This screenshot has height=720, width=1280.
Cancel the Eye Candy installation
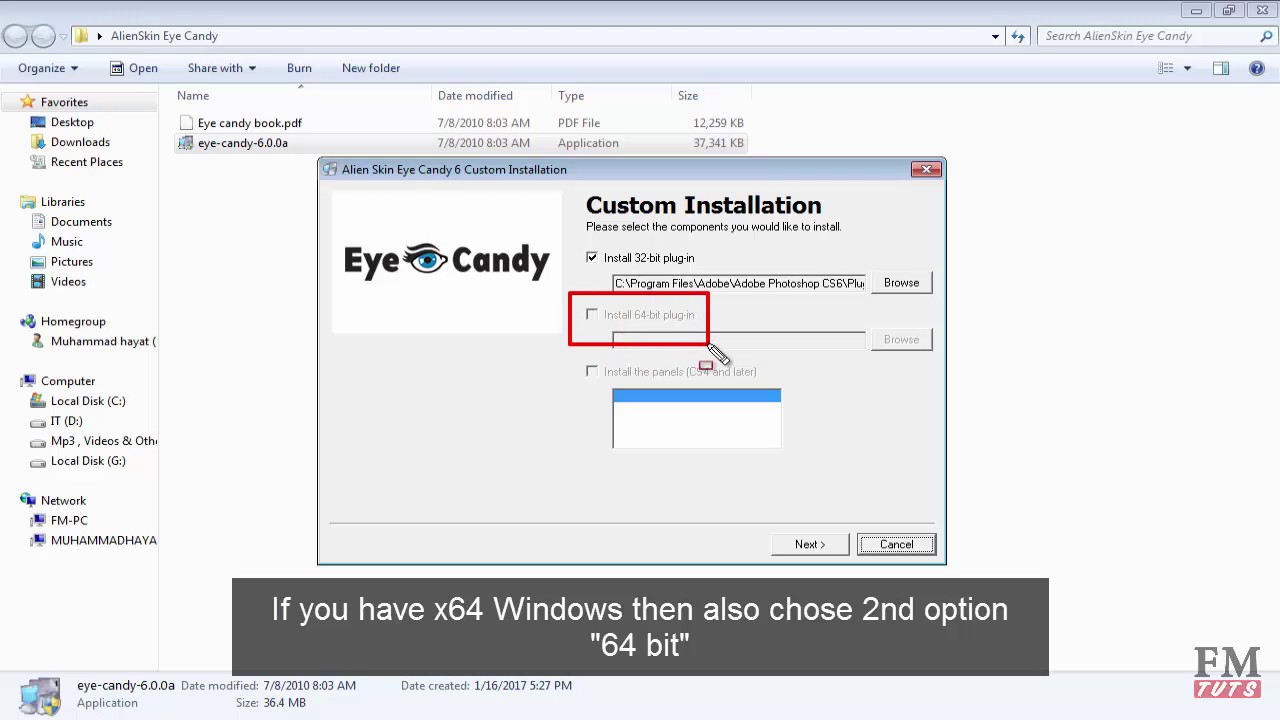point(896,544)
